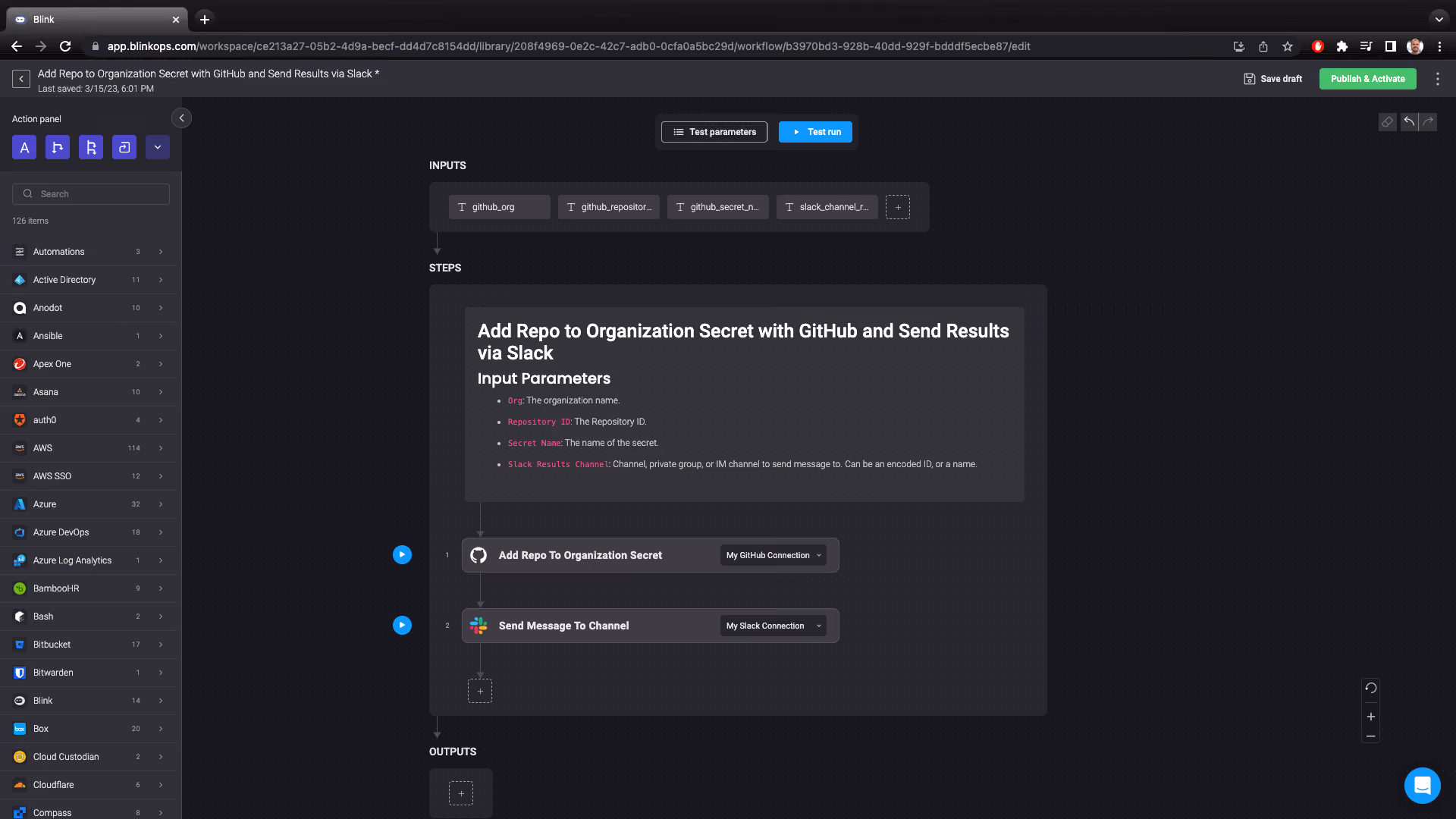1456x819 pixels.
Task: Click the auth0 icon in the list
Action: point(20,420)
